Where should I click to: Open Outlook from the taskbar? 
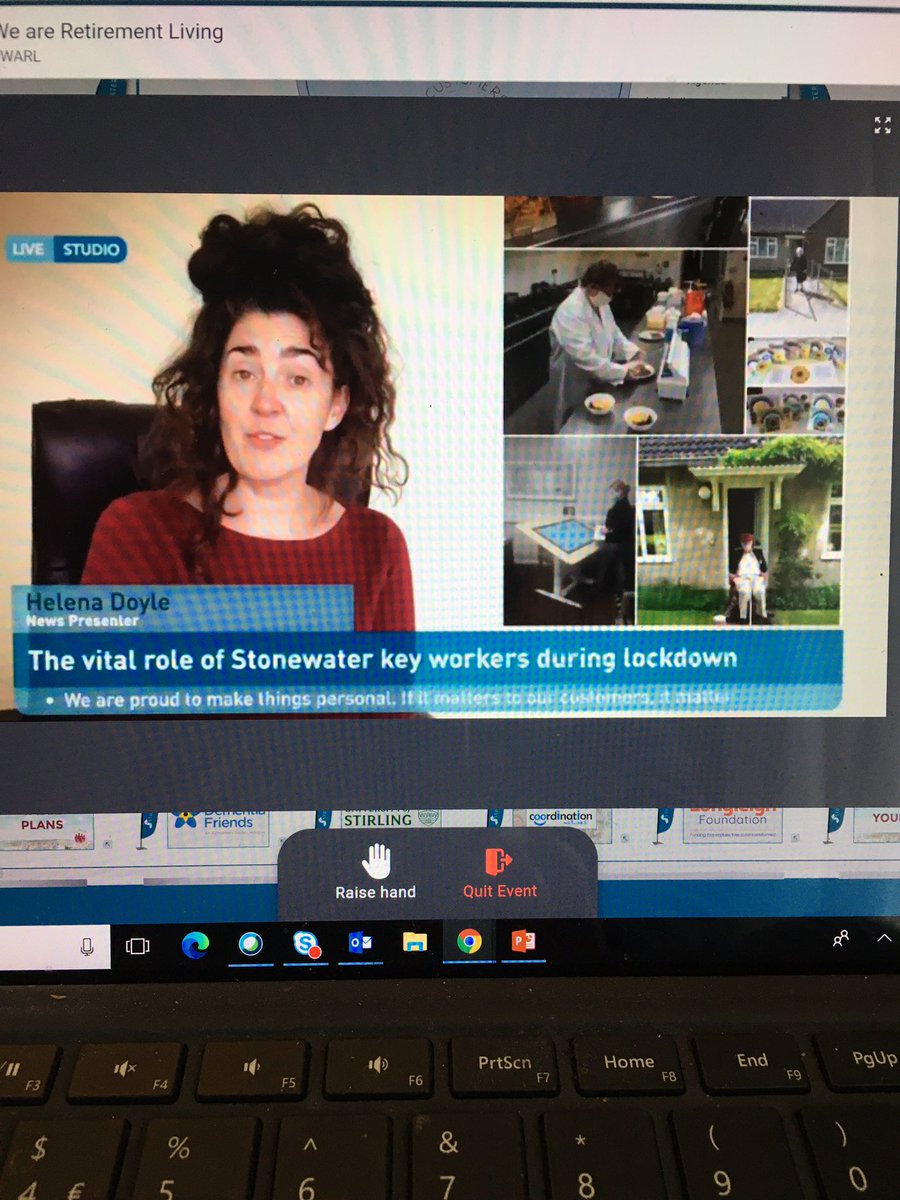tap(359, 943)
